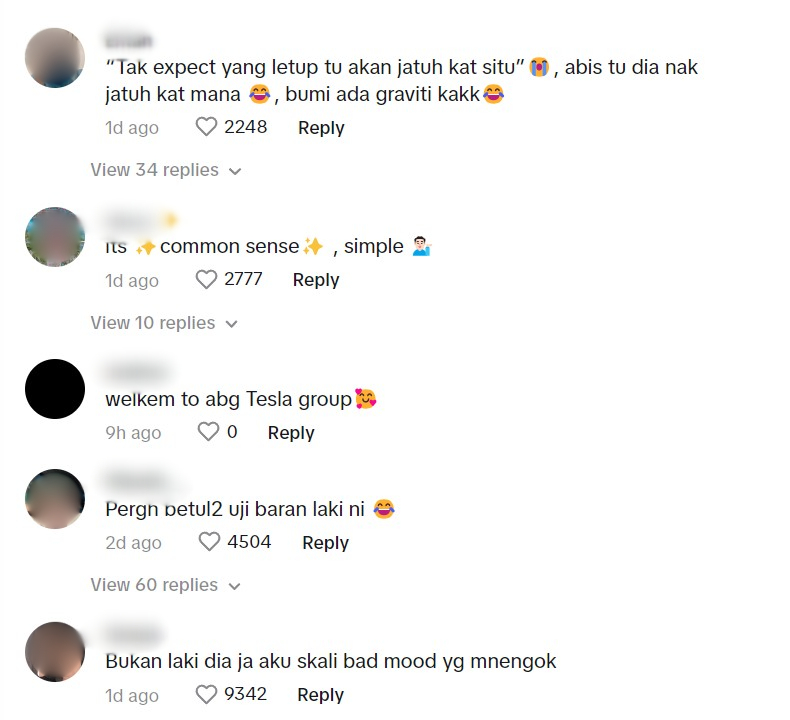Screen dimensions: 790x720
Task: Open avatar of bad mood commenter
Action: (55, 652)
